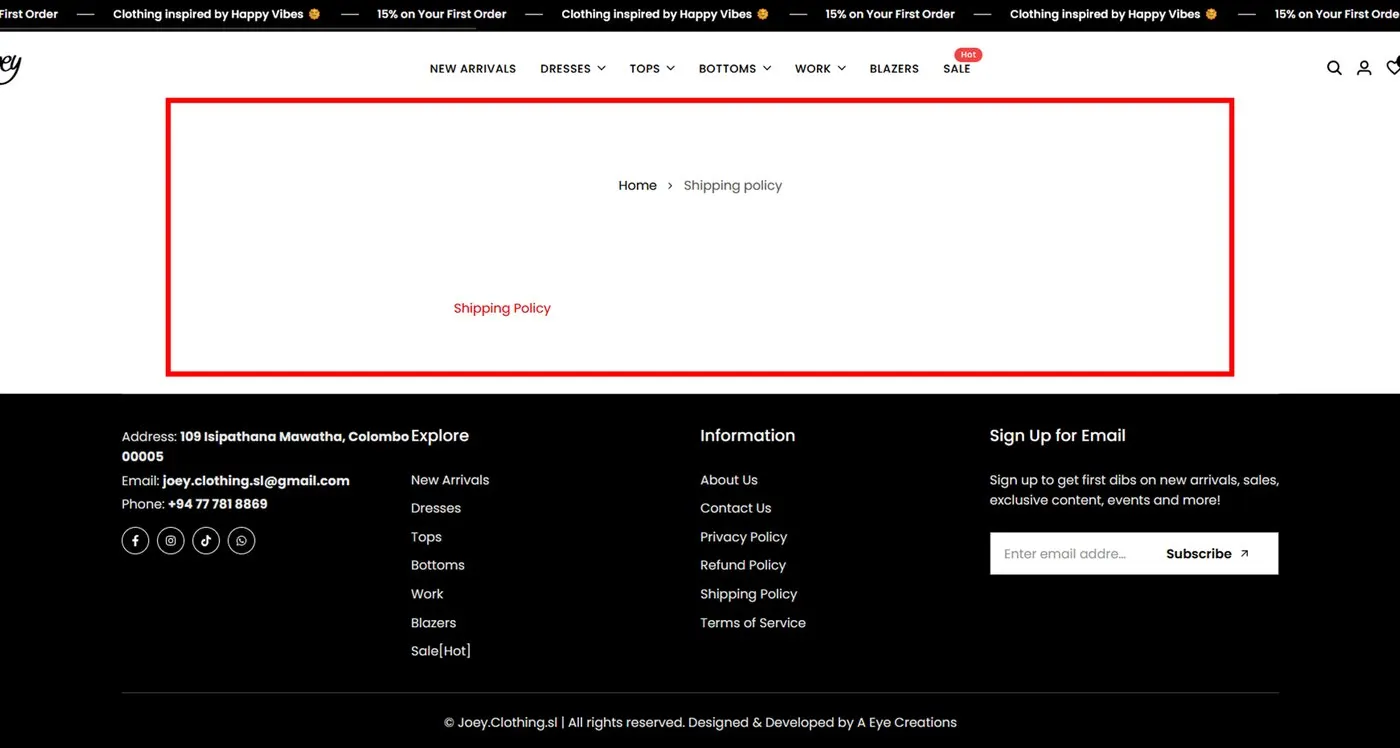Click the phone number +94 77 781 8869
Screen dimensions: 1400x748
(218, 504)
